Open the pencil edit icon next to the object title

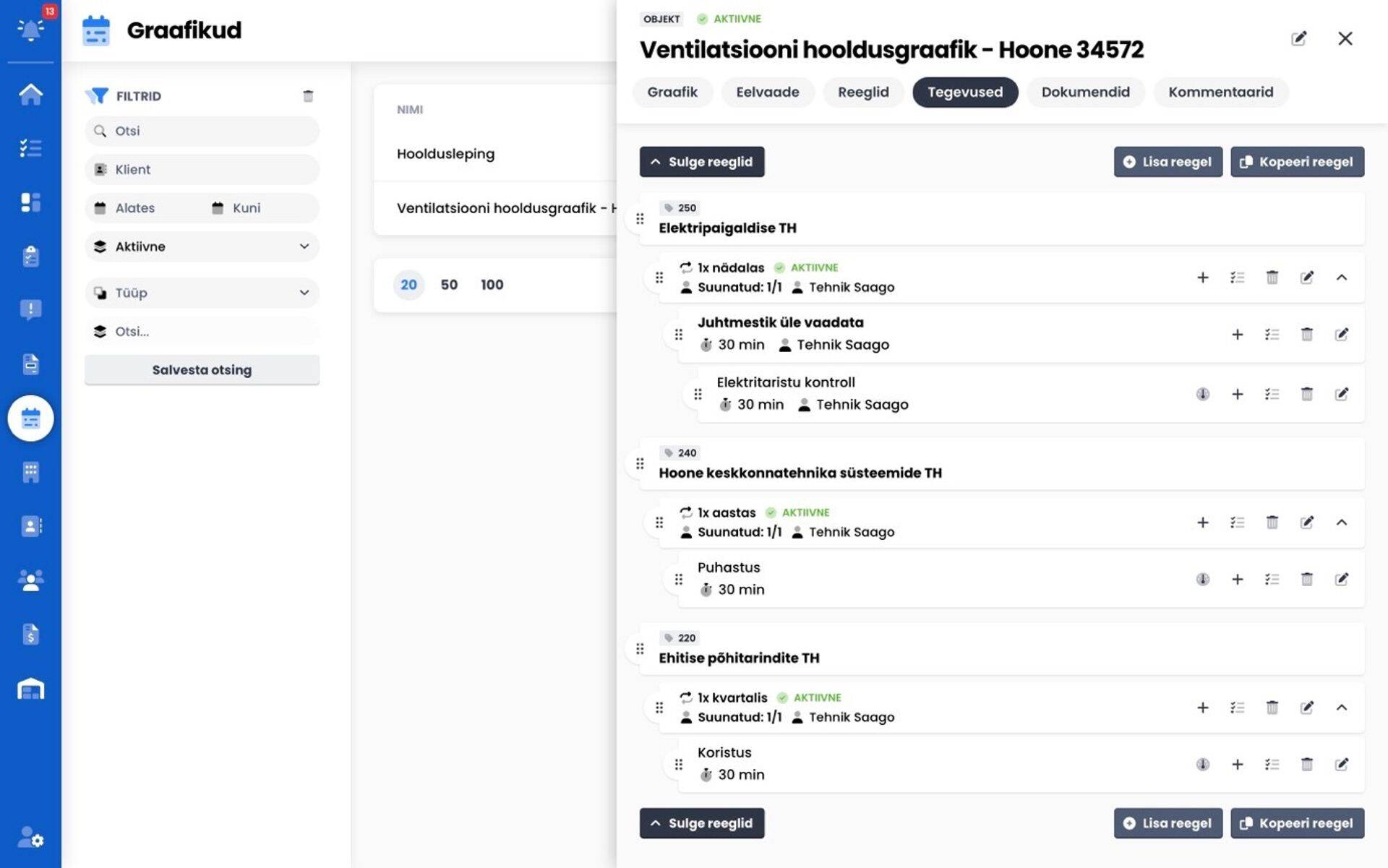pos(1299,39)
